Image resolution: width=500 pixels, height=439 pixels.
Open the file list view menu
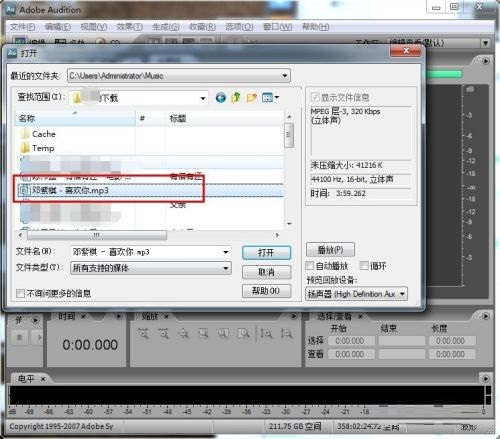(x=270, y=97)
